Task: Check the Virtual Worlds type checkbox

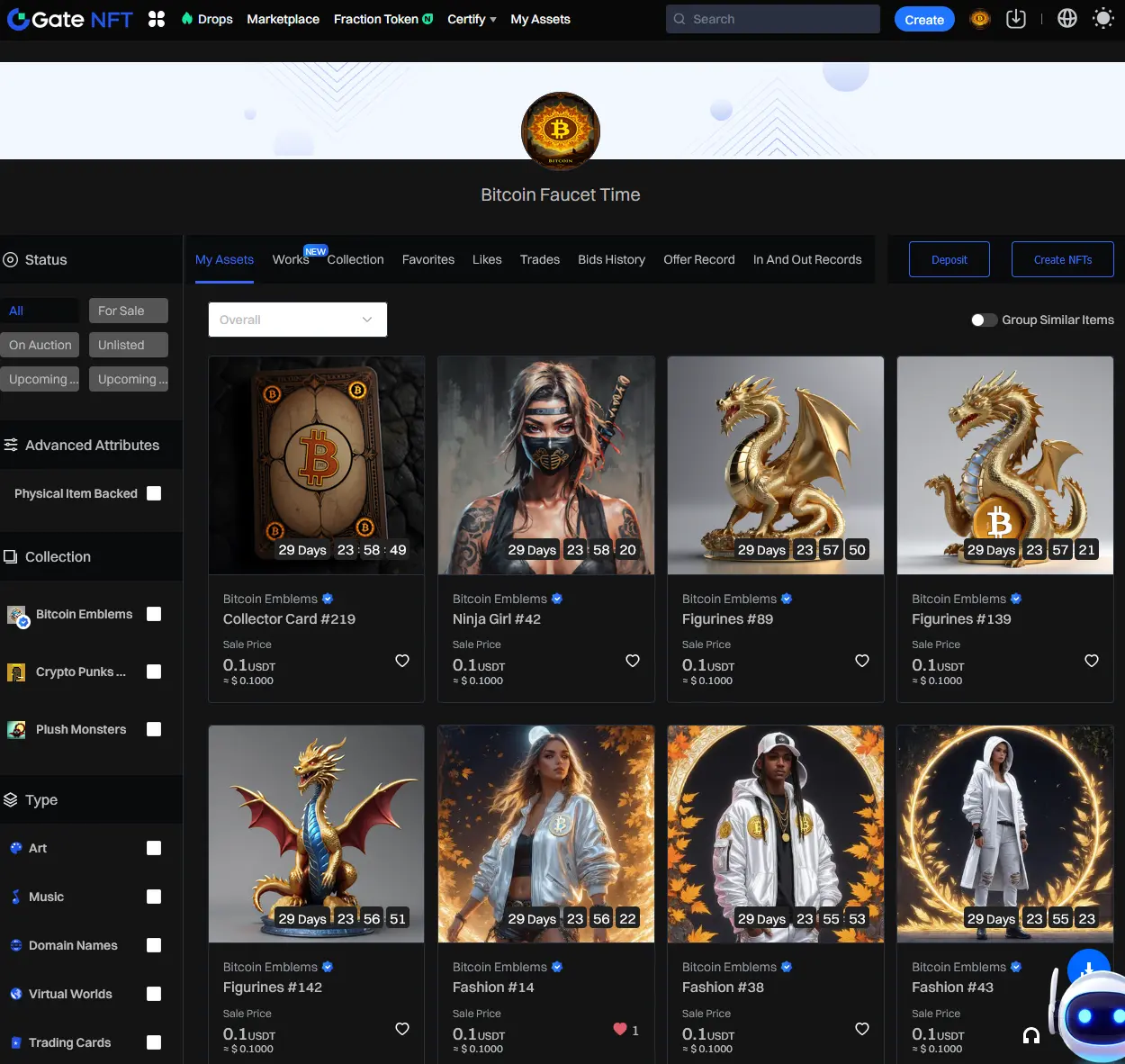Action: click(x=154, y=994)
